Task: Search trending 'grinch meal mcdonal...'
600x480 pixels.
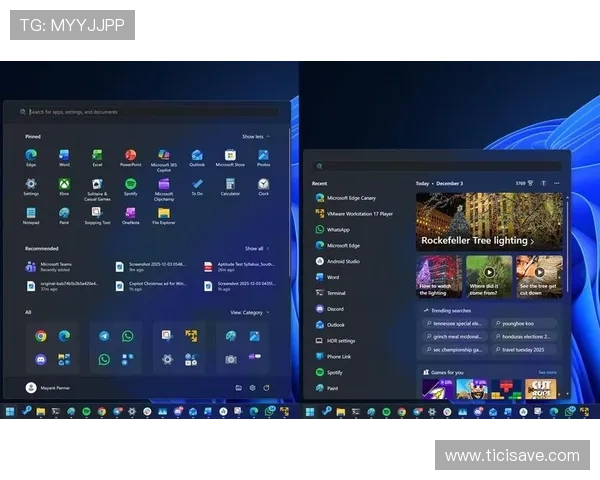Action: [455, 336]
